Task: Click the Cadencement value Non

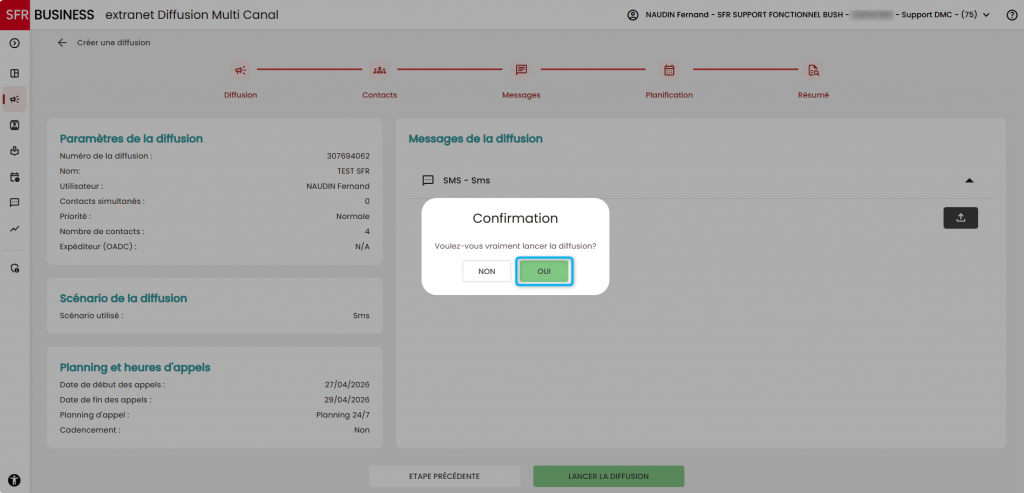Action: point(362,430)
